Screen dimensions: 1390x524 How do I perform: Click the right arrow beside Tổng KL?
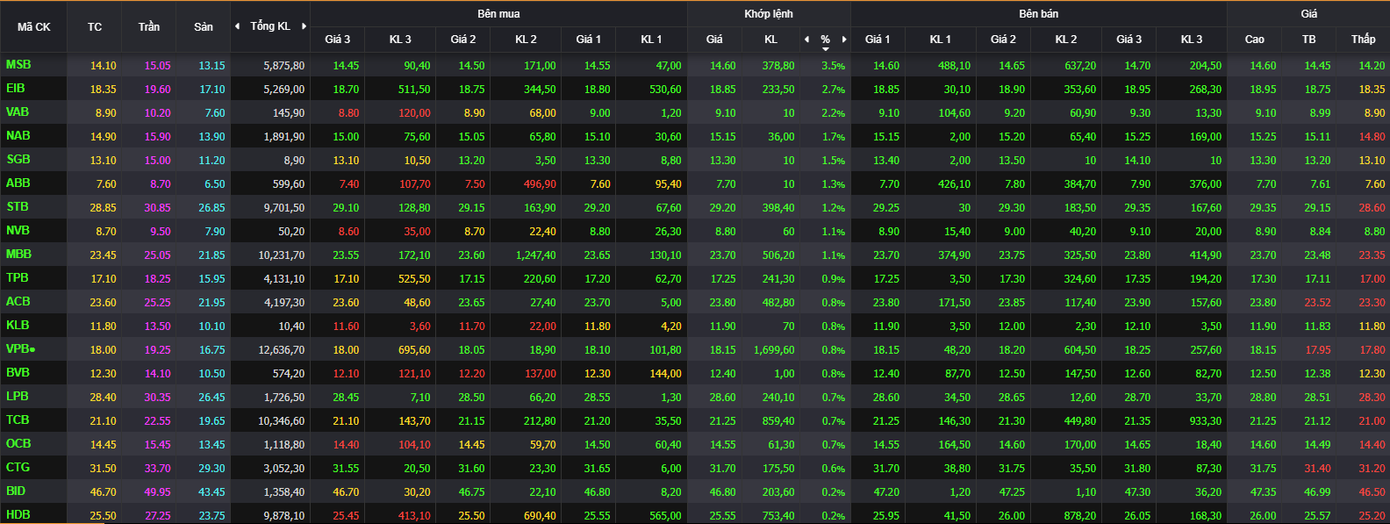[303, 27]
